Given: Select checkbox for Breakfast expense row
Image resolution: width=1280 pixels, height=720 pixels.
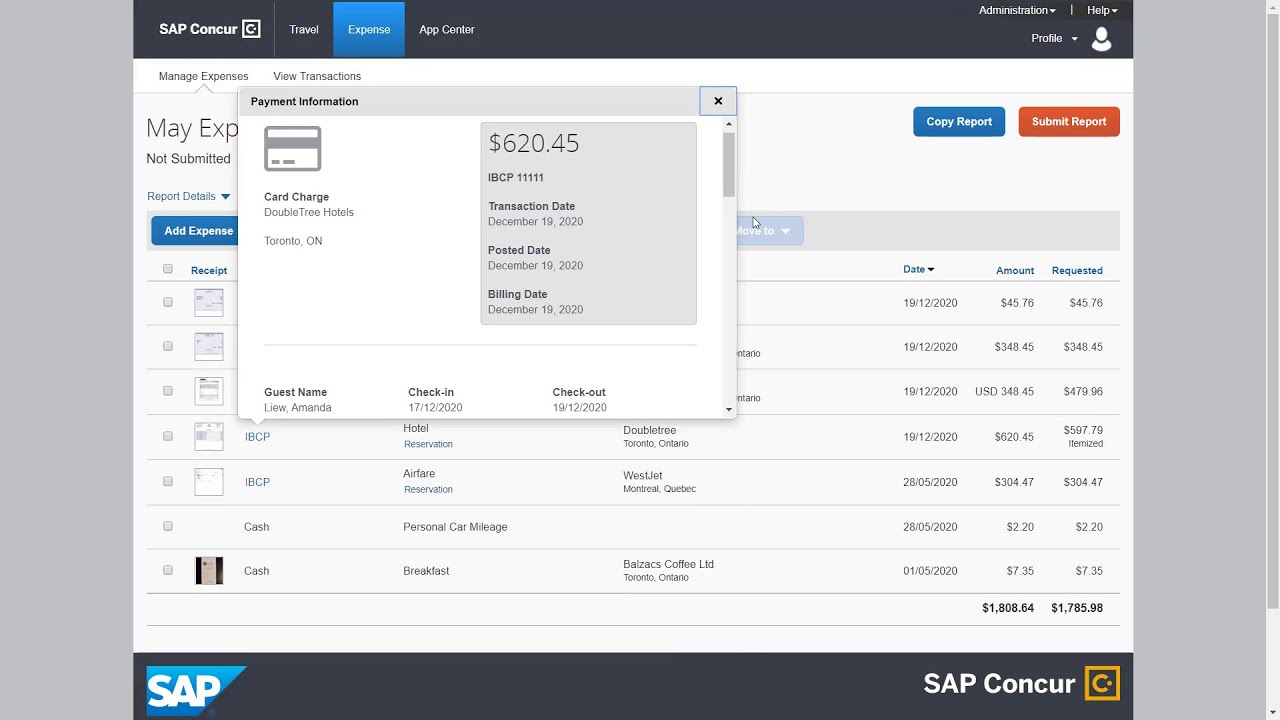Looking at the screenshot, I should (168, 570).
